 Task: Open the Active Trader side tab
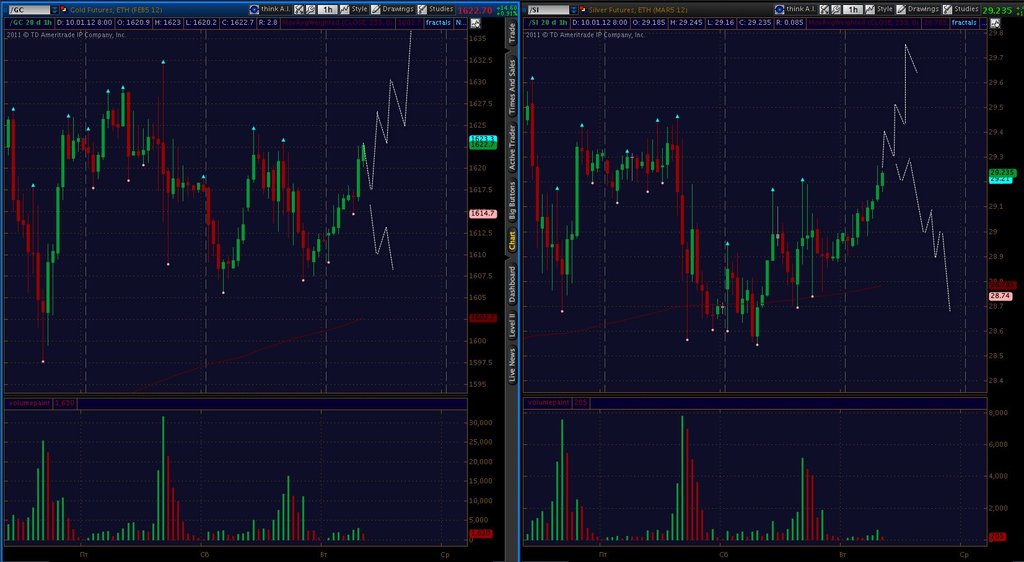pos(512,148)
